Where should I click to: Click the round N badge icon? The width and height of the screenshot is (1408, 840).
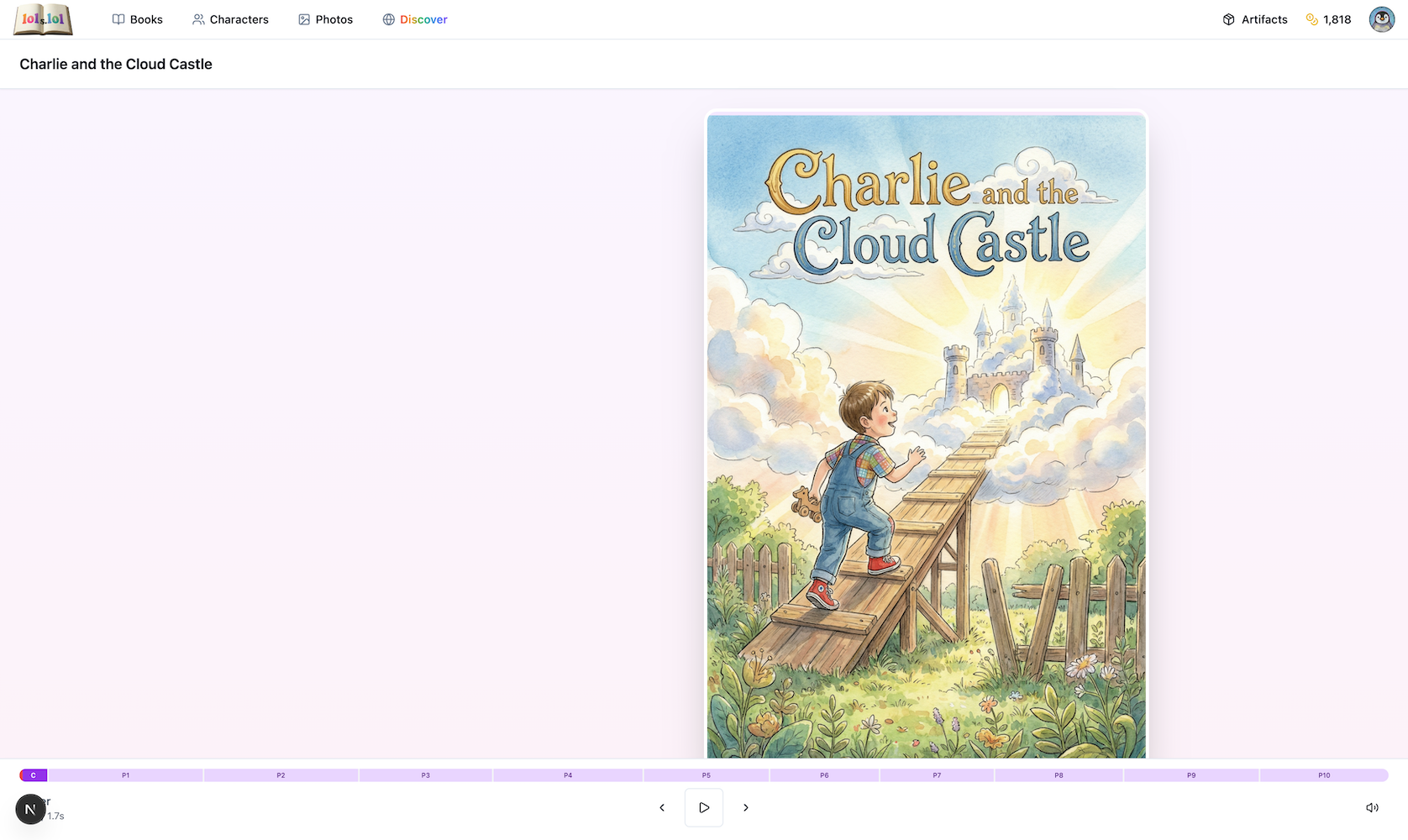pos(31,809)
